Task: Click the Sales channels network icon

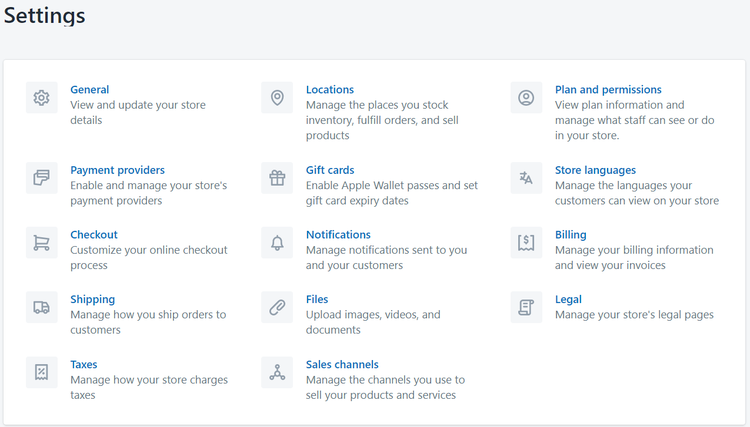Action: [277, 373]
